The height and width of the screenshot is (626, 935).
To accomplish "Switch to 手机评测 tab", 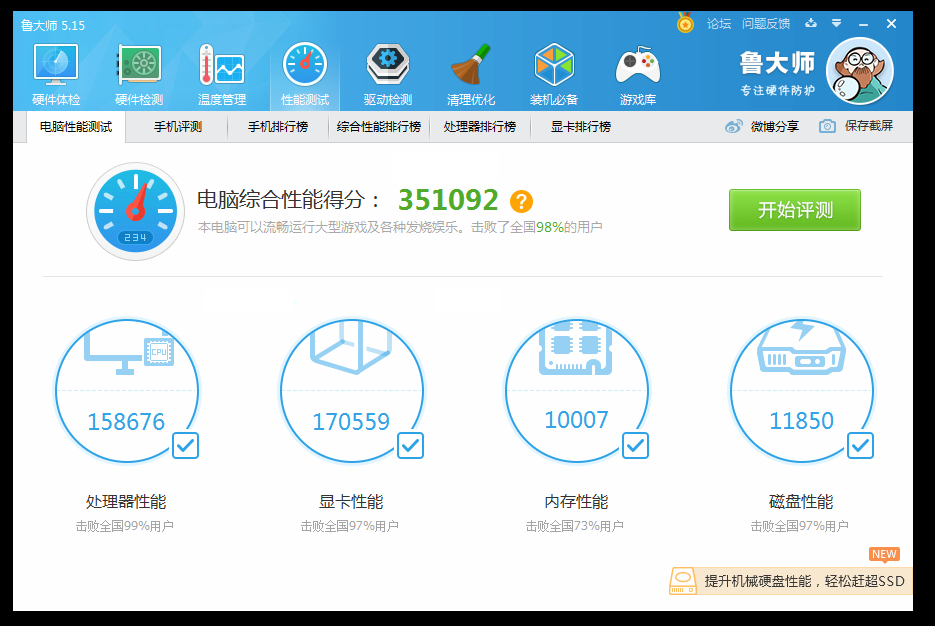I will (178, 127).
